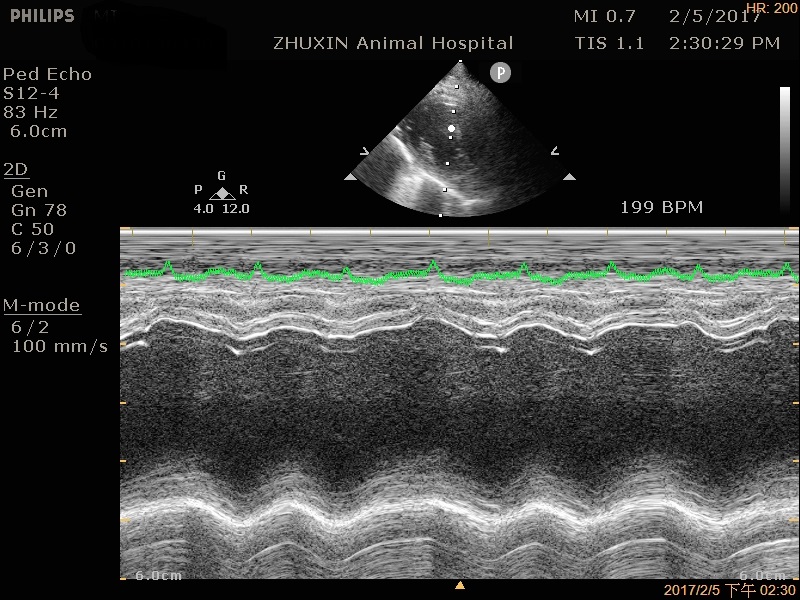Click the Gn 78 gain setting

[x=39, y=210]
